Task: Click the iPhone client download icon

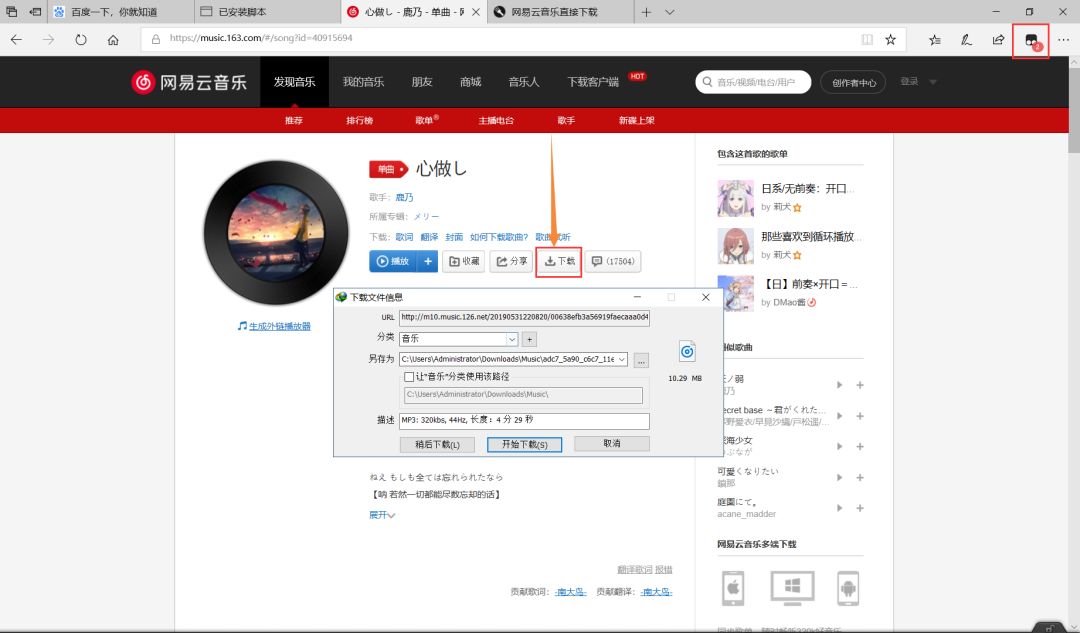Action: pos(733,588)
